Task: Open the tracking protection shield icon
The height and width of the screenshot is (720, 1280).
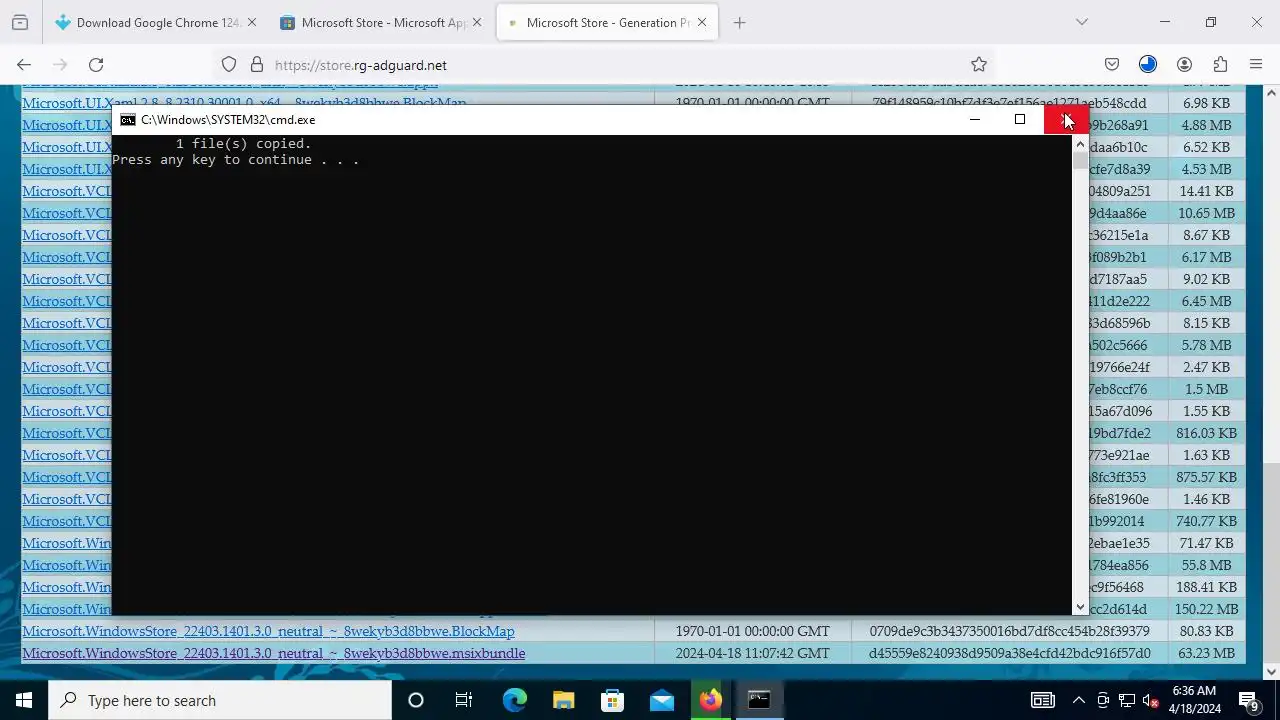Action: point(229,65)
